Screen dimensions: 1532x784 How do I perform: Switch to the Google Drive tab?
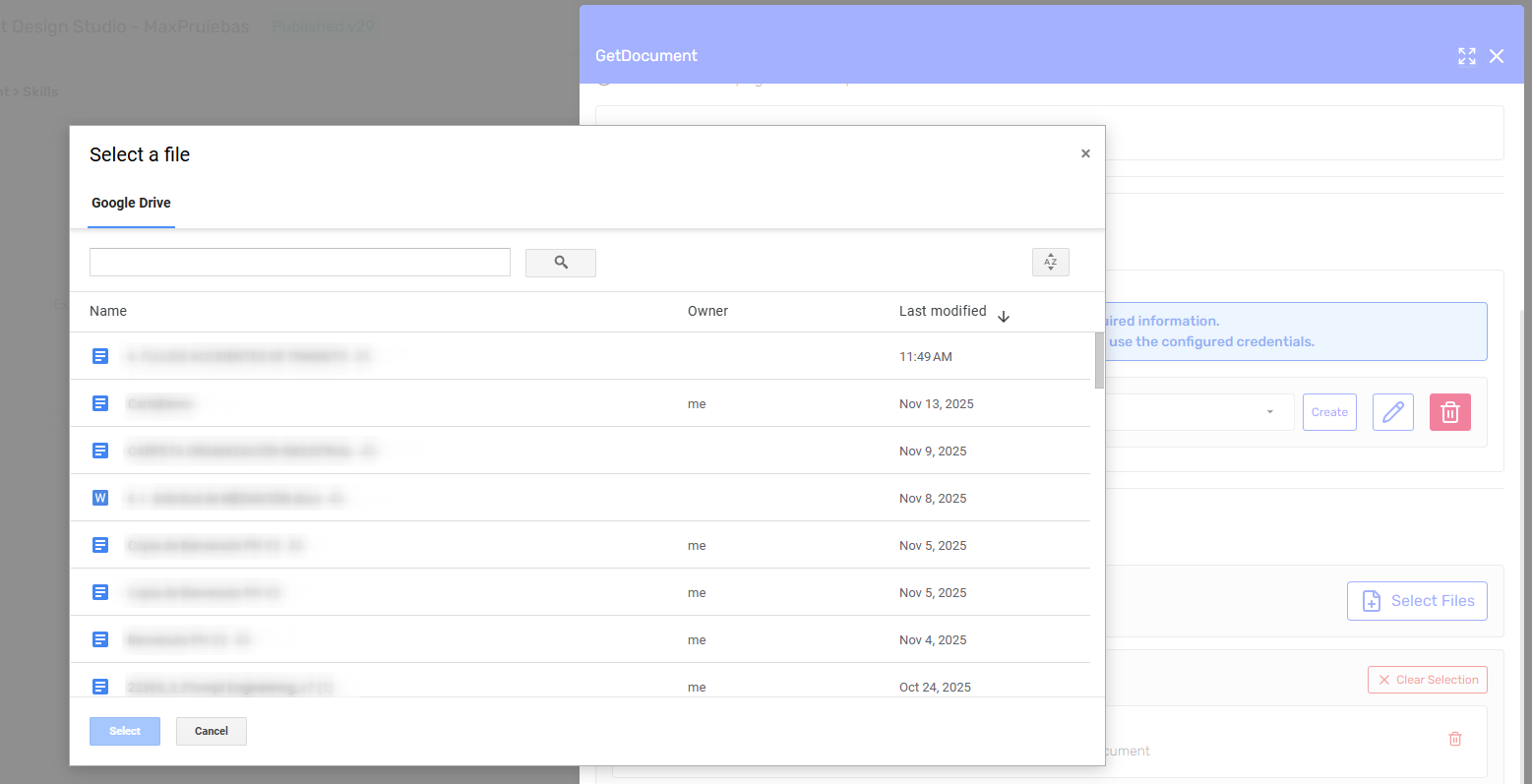pyautogui.click(x=131, y=203)
